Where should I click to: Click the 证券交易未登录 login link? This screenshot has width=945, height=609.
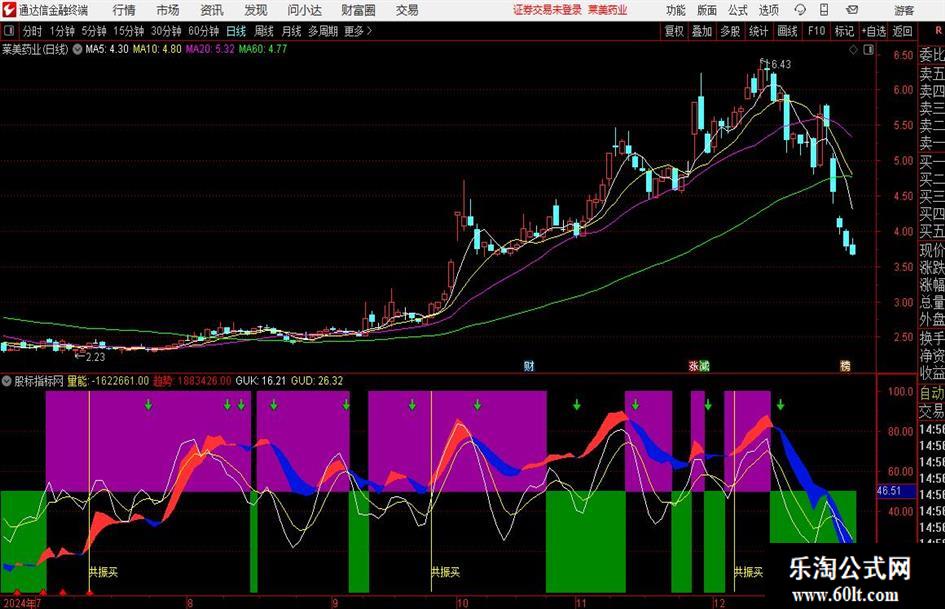[547, 10]
